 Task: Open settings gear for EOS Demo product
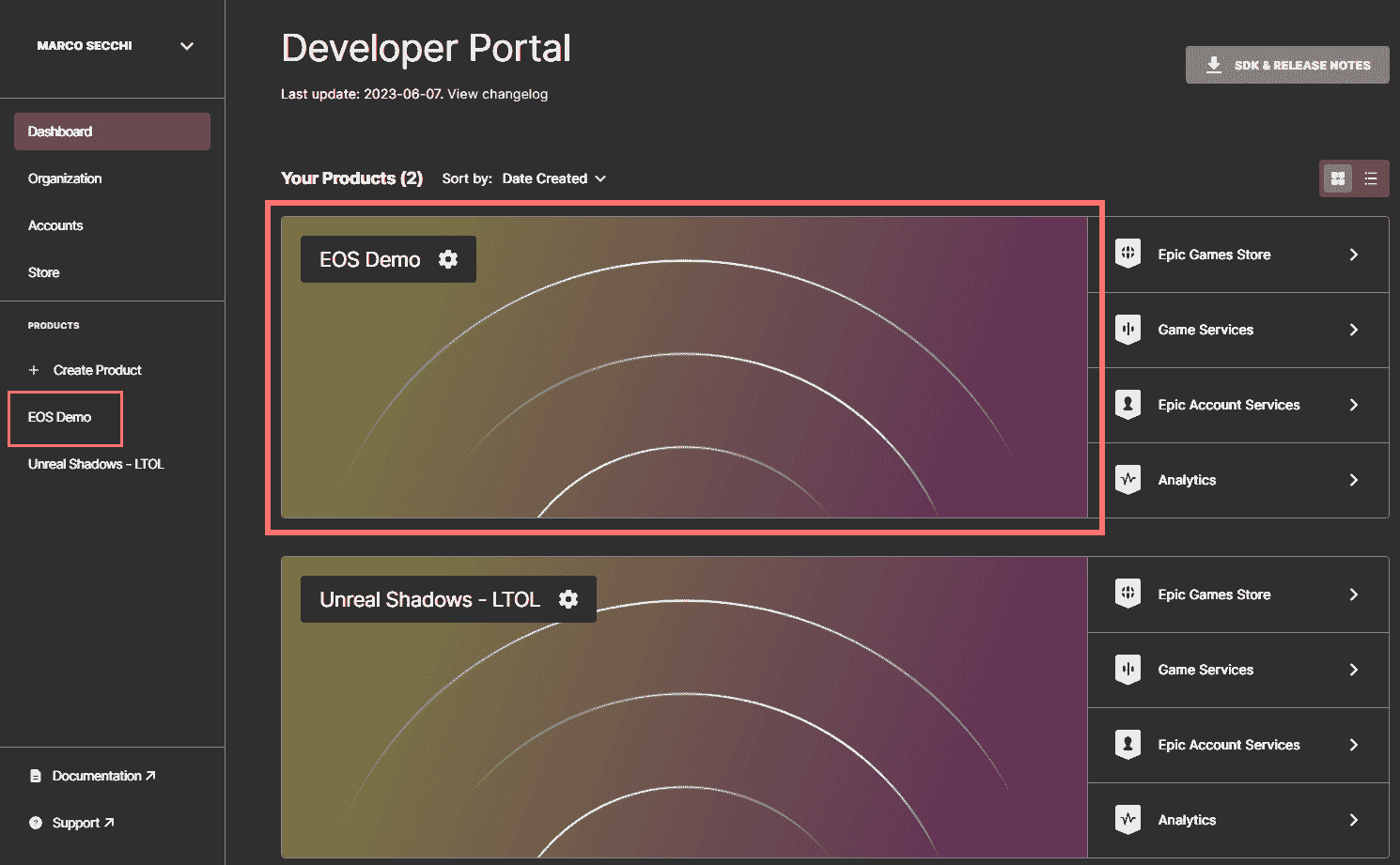(x=448, y=259)
